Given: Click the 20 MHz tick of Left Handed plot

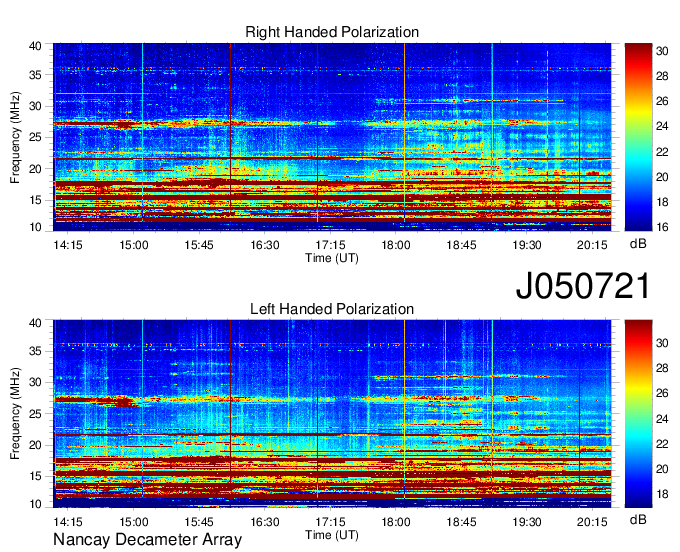Looking at the screenshot, I should click(x=35, y=445).
